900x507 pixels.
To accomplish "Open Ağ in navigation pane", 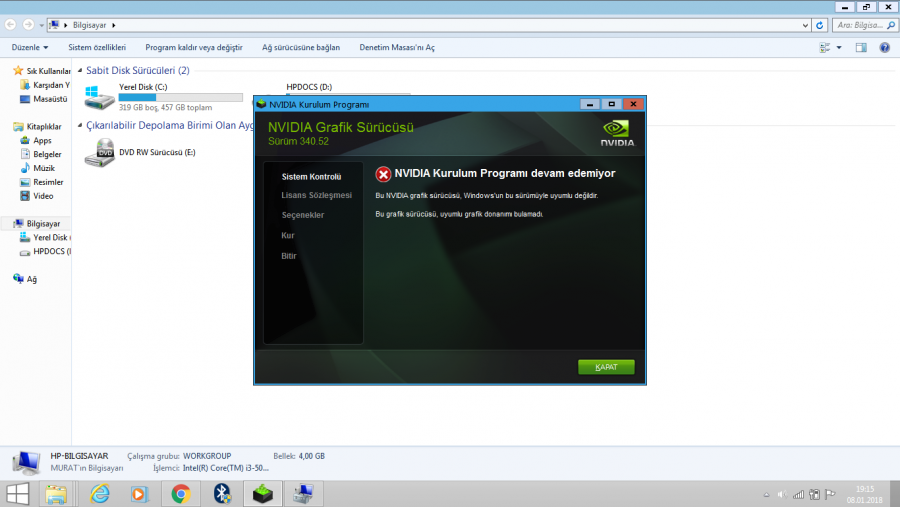I will (x=25, y=278).
